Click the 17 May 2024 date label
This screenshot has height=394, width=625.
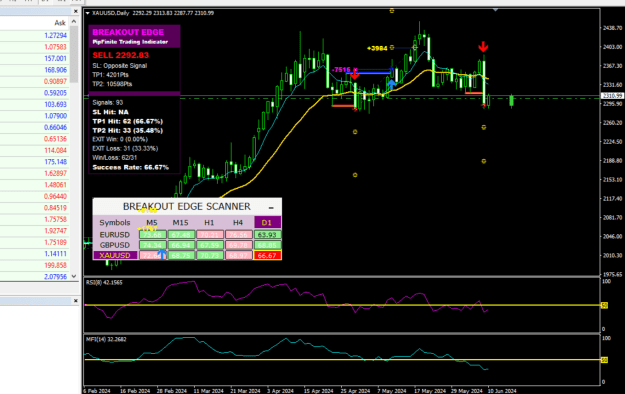[430, 391]
